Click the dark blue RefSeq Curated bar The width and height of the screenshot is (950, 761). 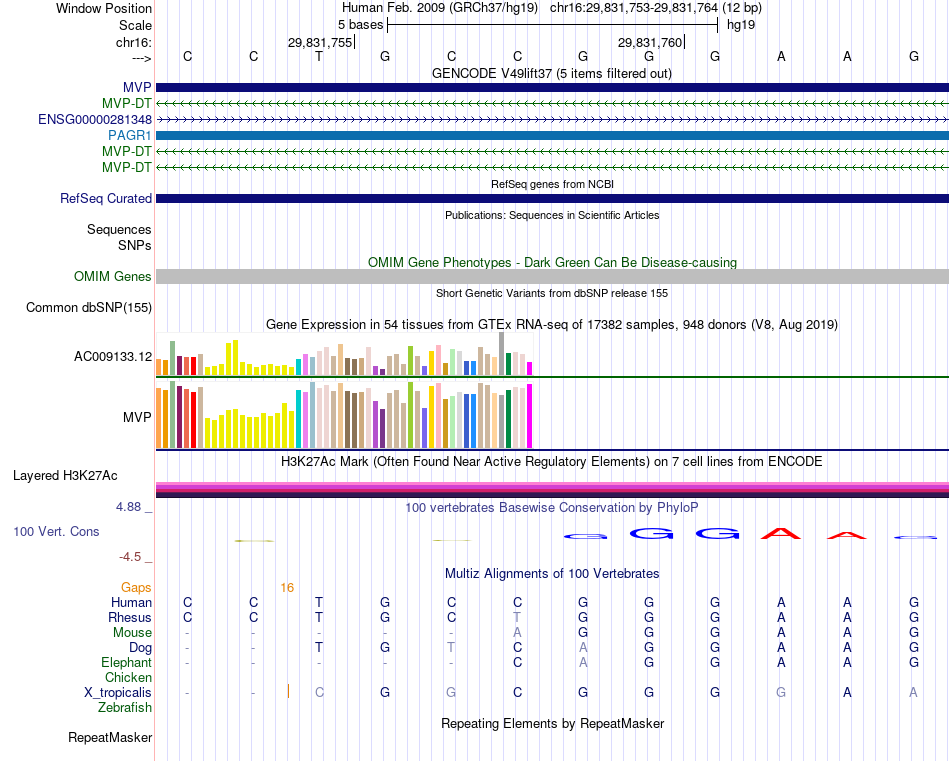[x=552, y=198]
